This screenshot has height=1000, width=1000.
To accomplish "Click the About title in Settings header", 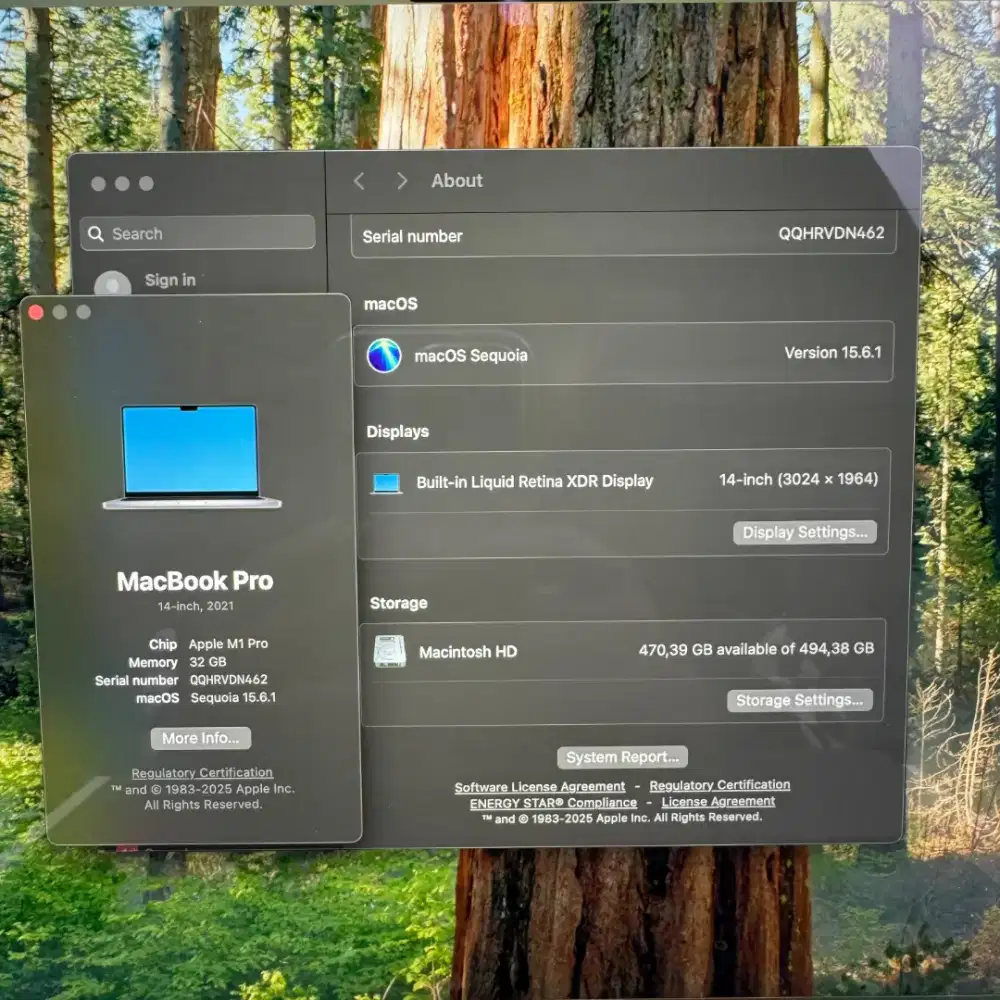I will [x=457, y=180].
